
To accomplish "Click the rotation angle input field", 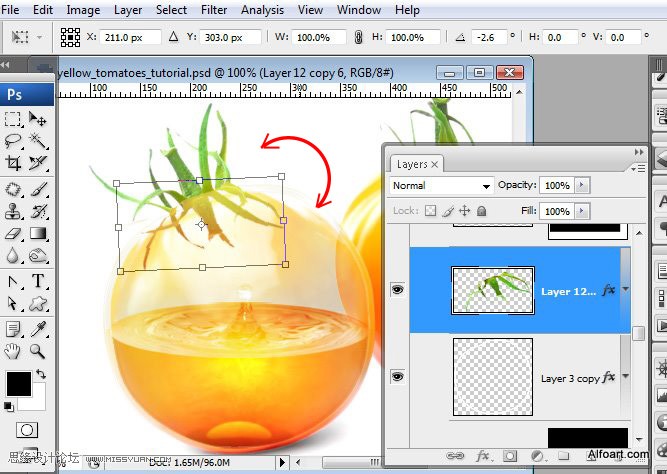I will pyautogui.click(x=489, y=37).
